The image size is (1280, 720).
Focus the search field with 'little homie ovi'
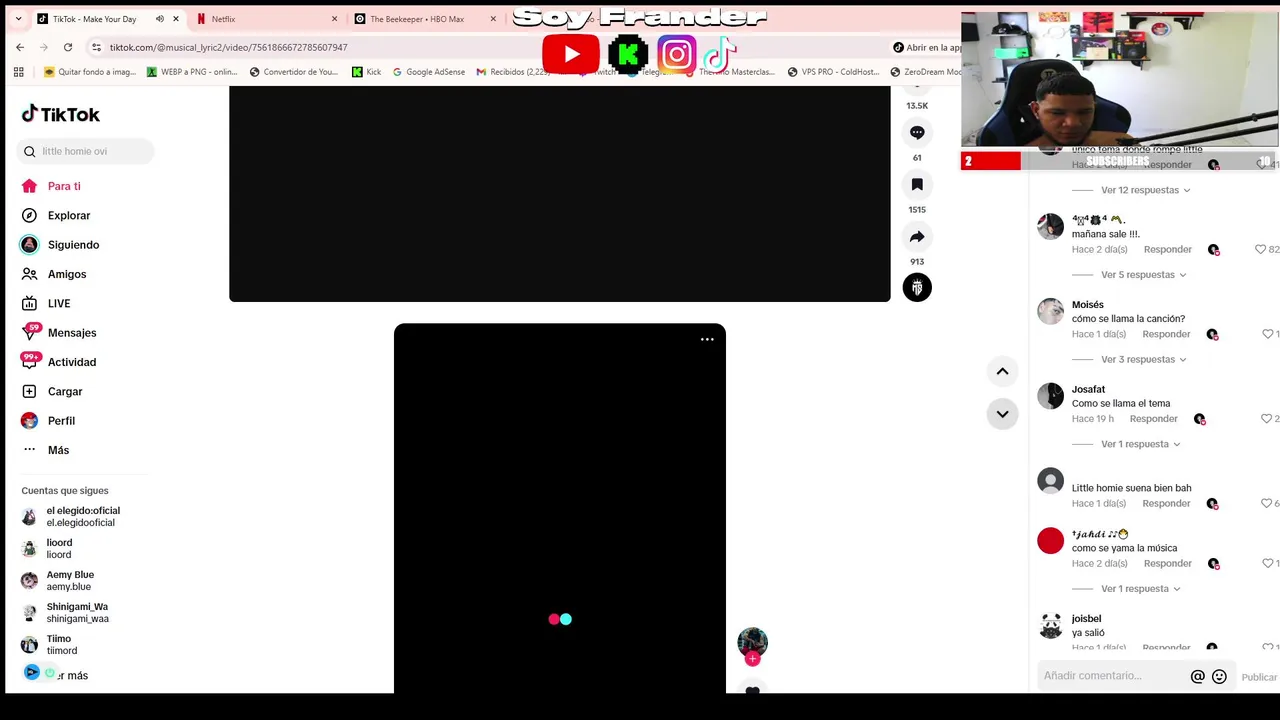[x=85, y=151]
